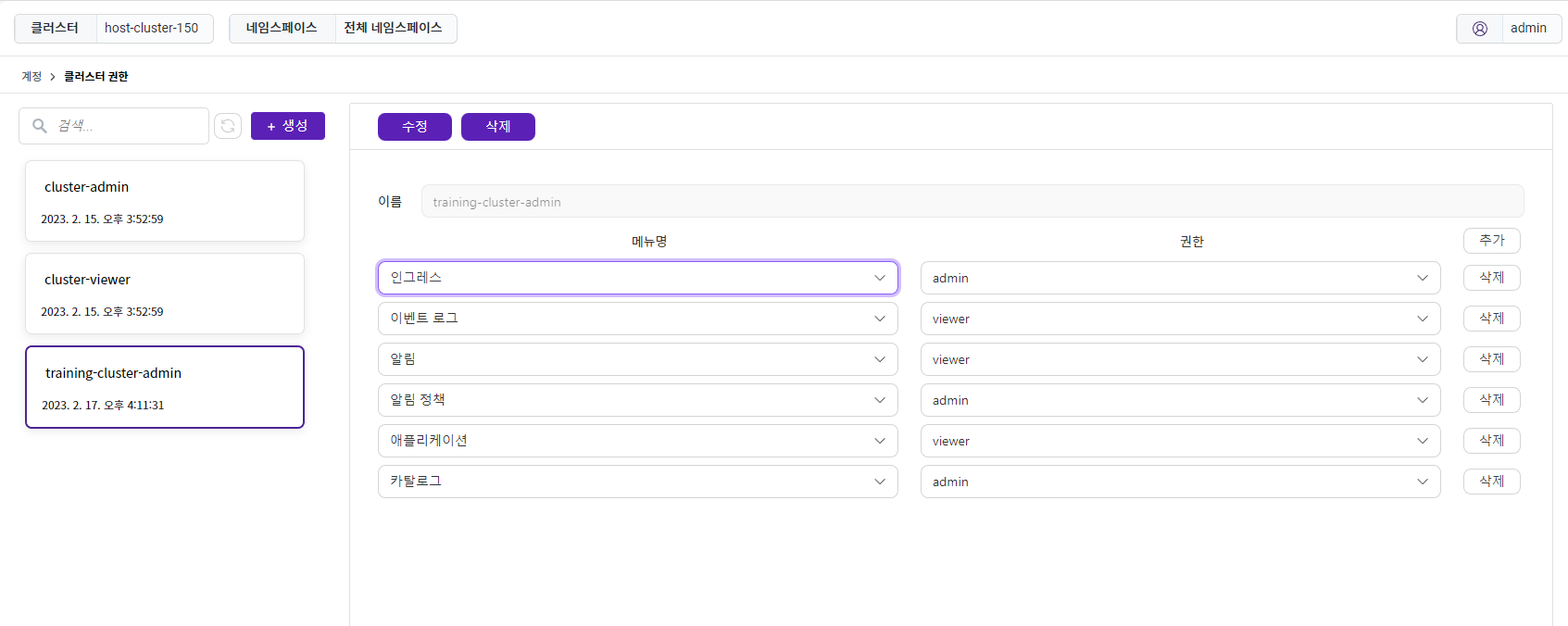Screen dimensions: 1568x626
Task: Click the refresh icon next to search
Action: coord(228,126)
